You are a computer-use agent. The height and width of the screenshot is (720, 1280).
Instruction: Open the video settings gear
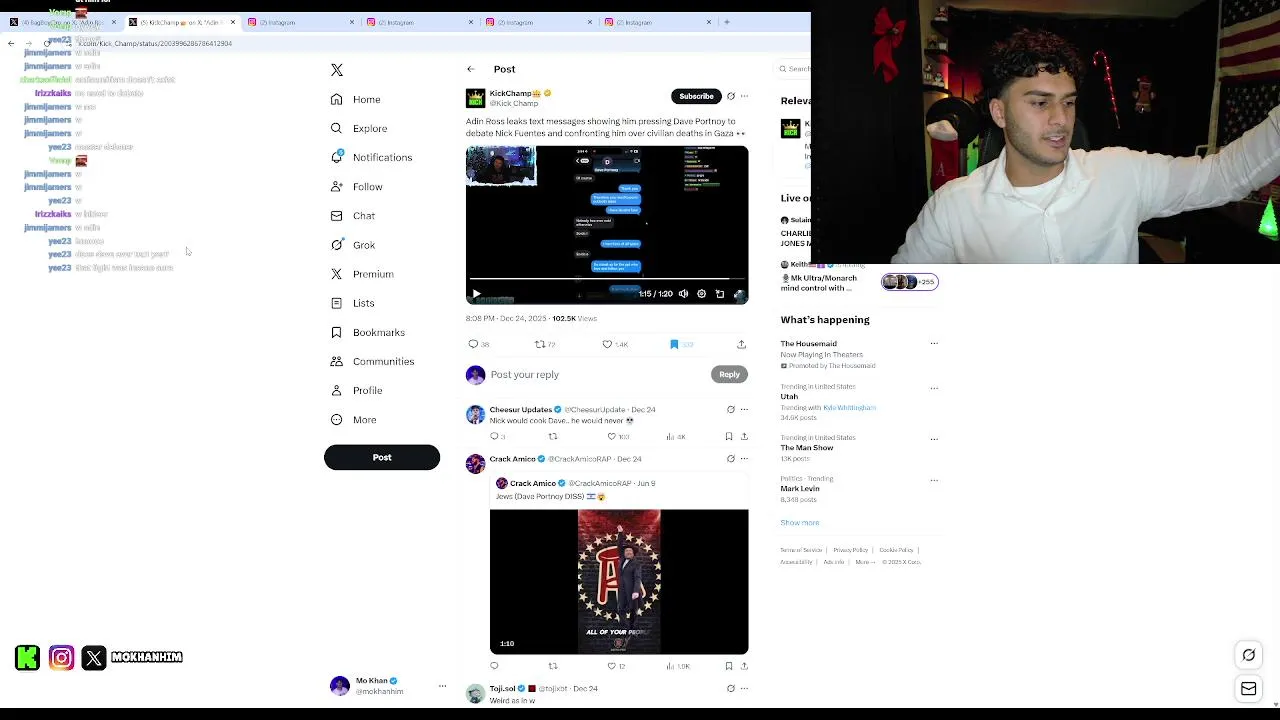coord(701,294)
